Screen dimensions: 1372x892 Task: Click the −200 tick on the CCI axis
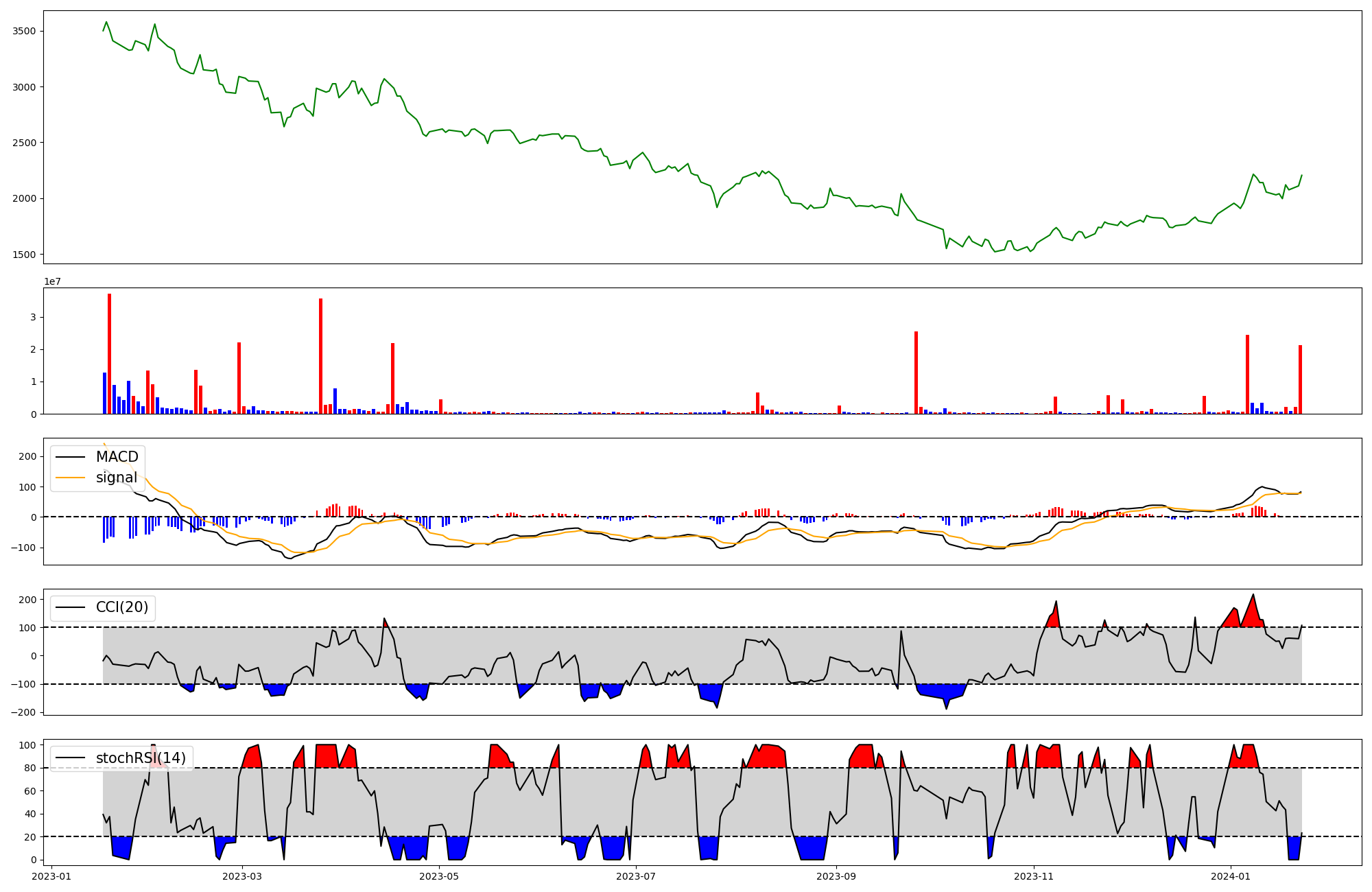[23, 712]
